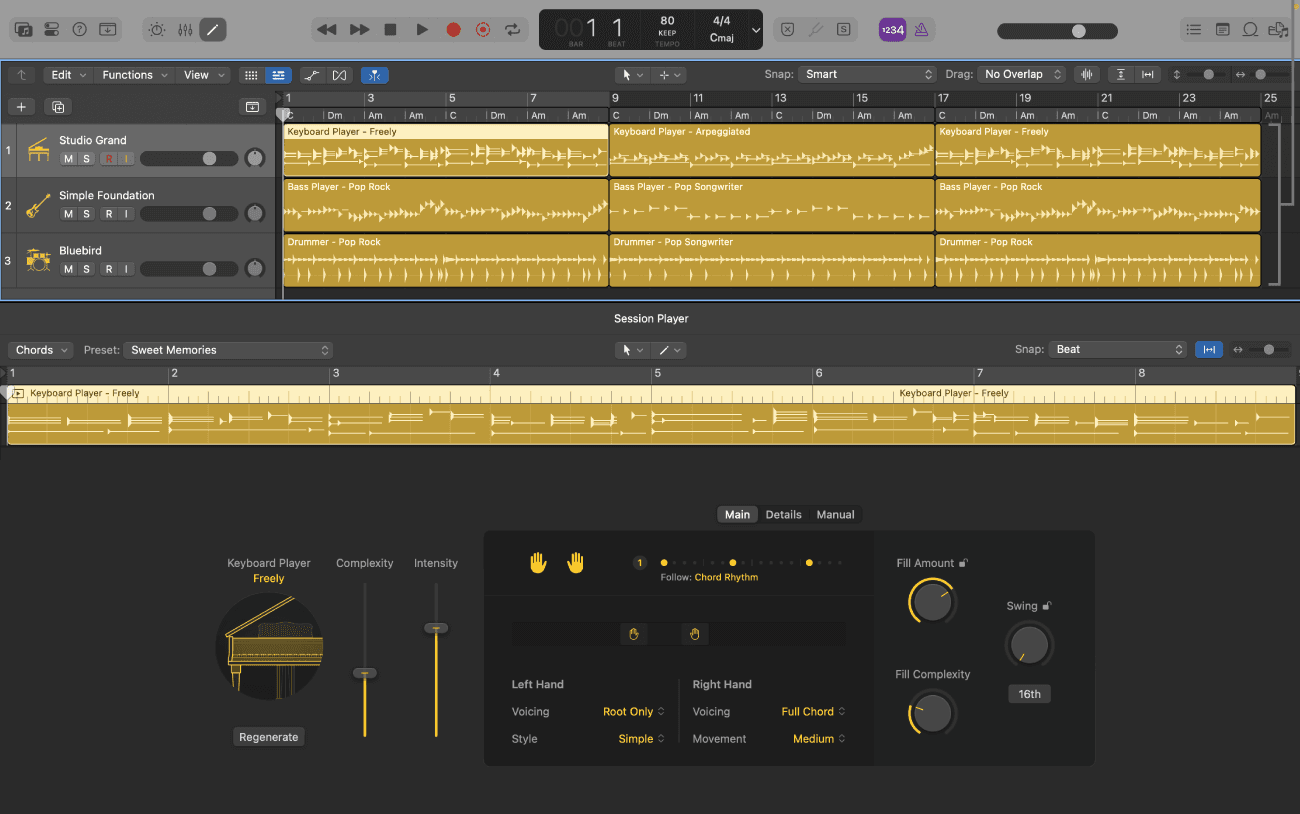Viewport: 1300px width, 814px height.
Task: Switch to grid view button
Action: (252, 75)
